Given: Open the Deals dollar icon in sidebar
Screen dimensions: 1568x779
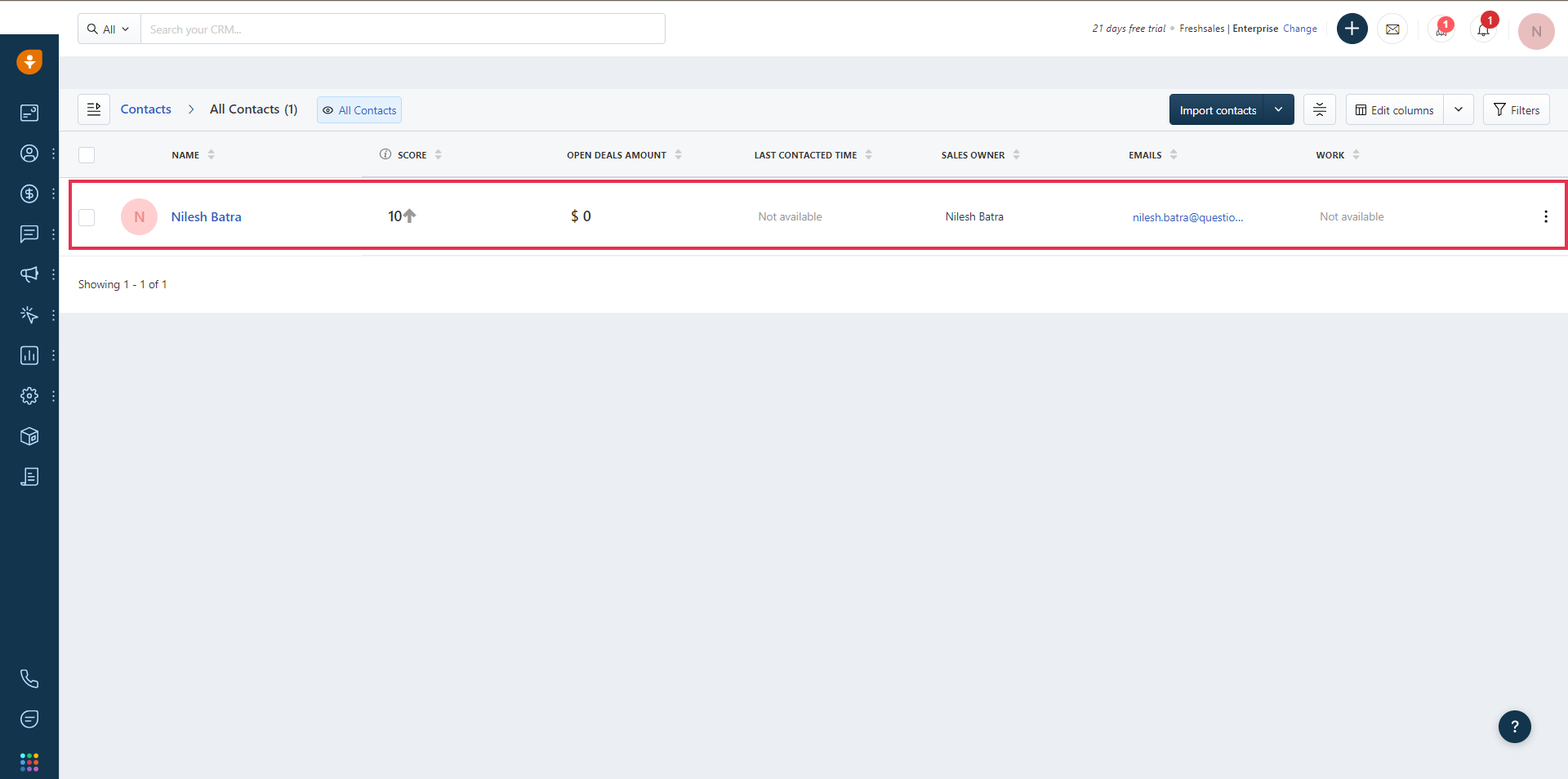Looking at the screenshot, I should click(29, 194).
